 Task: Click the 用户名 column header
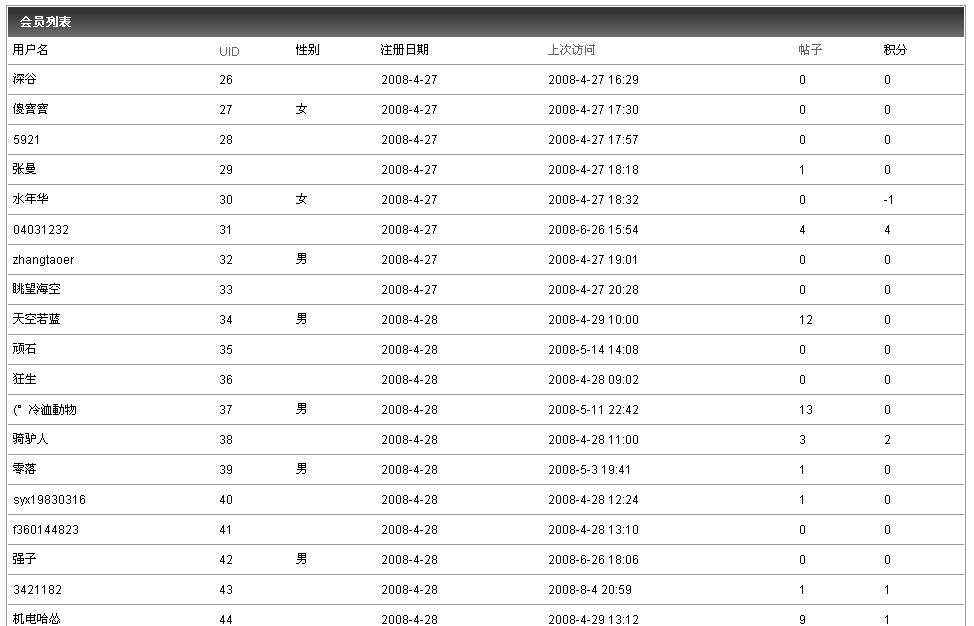30,50
